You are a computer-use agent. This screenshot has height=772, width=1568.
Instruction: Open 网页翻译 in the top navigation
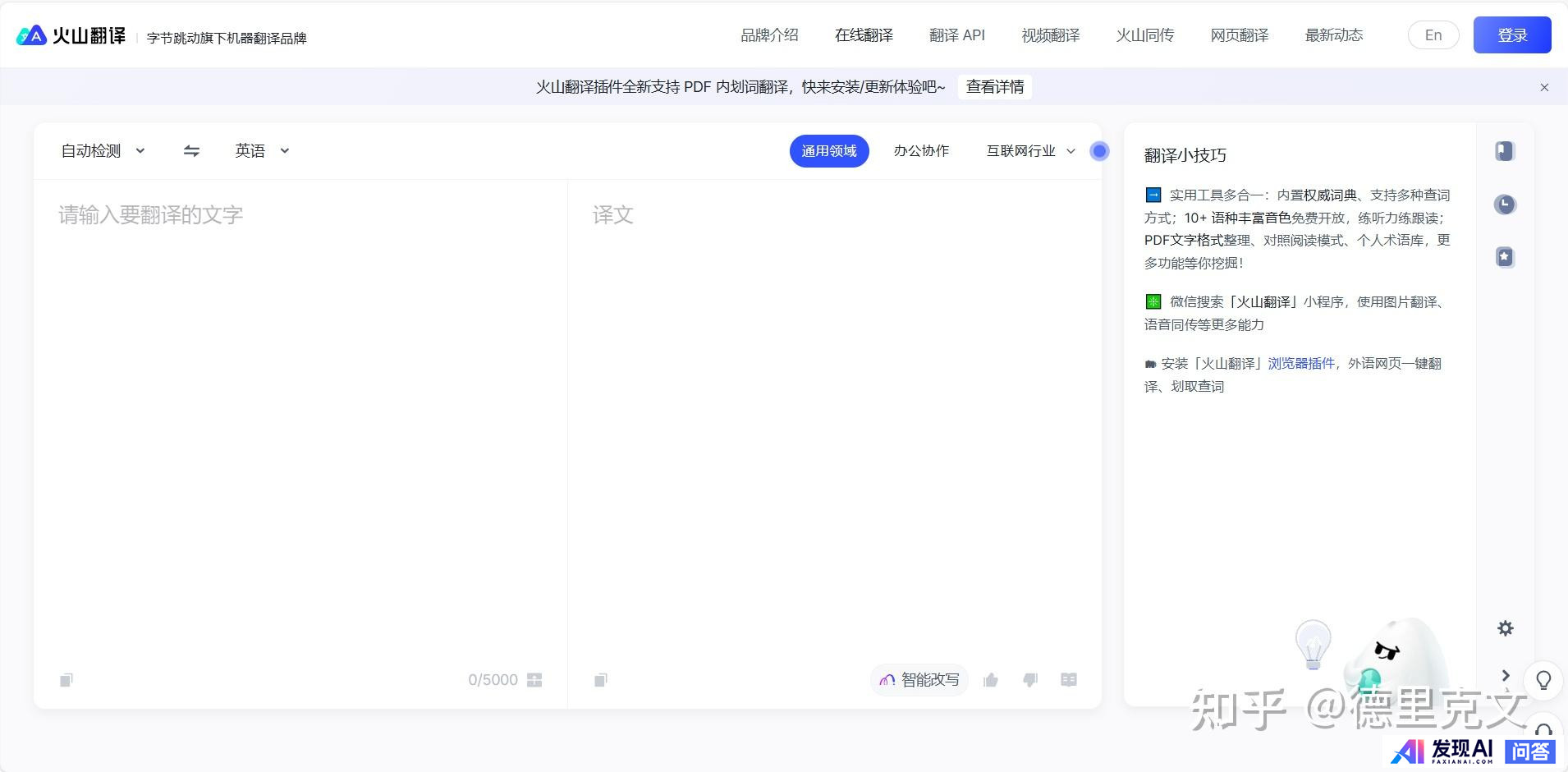[1240, 35]
